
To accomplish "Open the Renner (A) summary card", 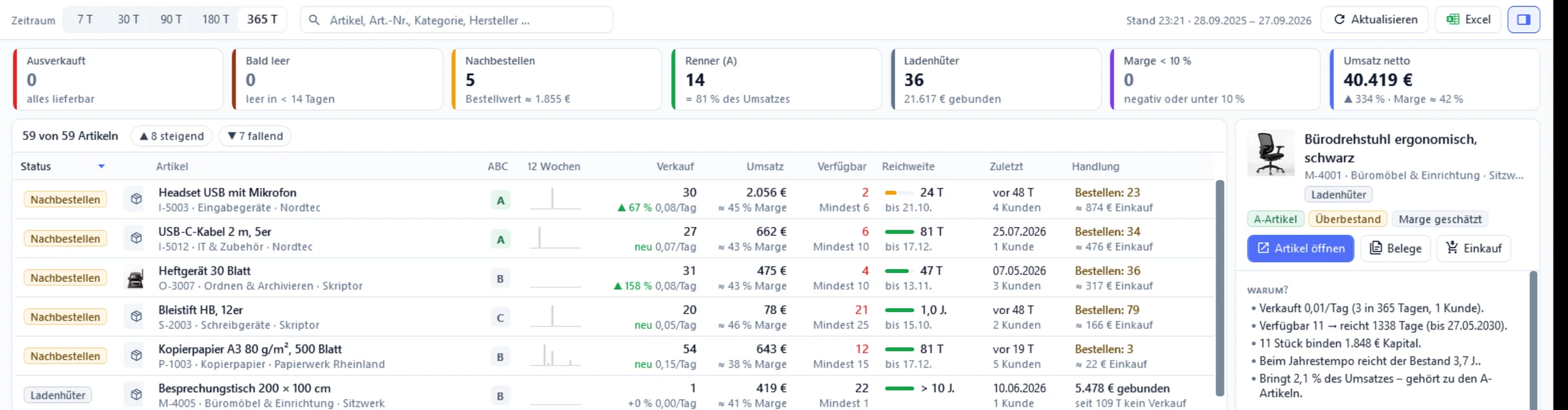I will 777,79.
